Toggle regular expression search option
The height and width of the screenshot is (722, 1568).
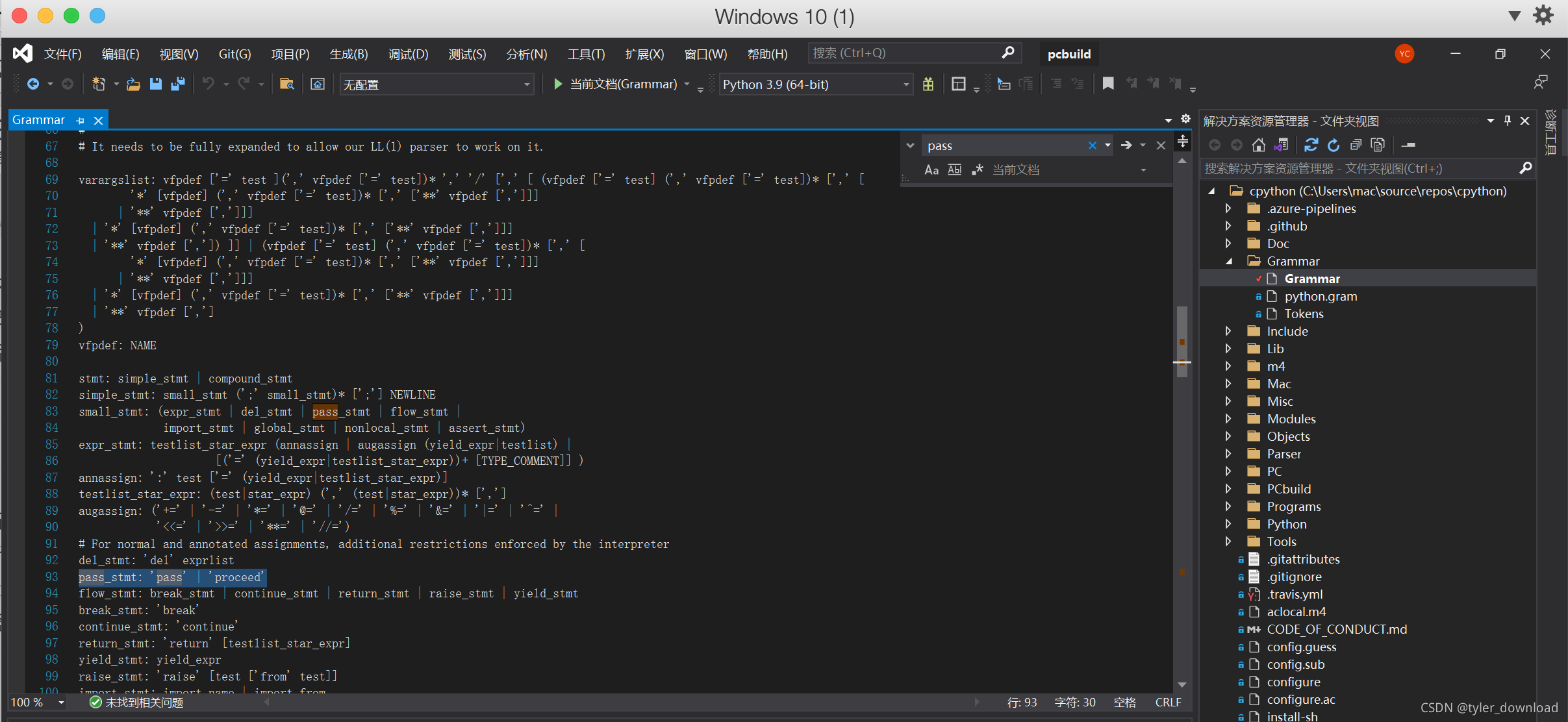[x=977, y=169]
